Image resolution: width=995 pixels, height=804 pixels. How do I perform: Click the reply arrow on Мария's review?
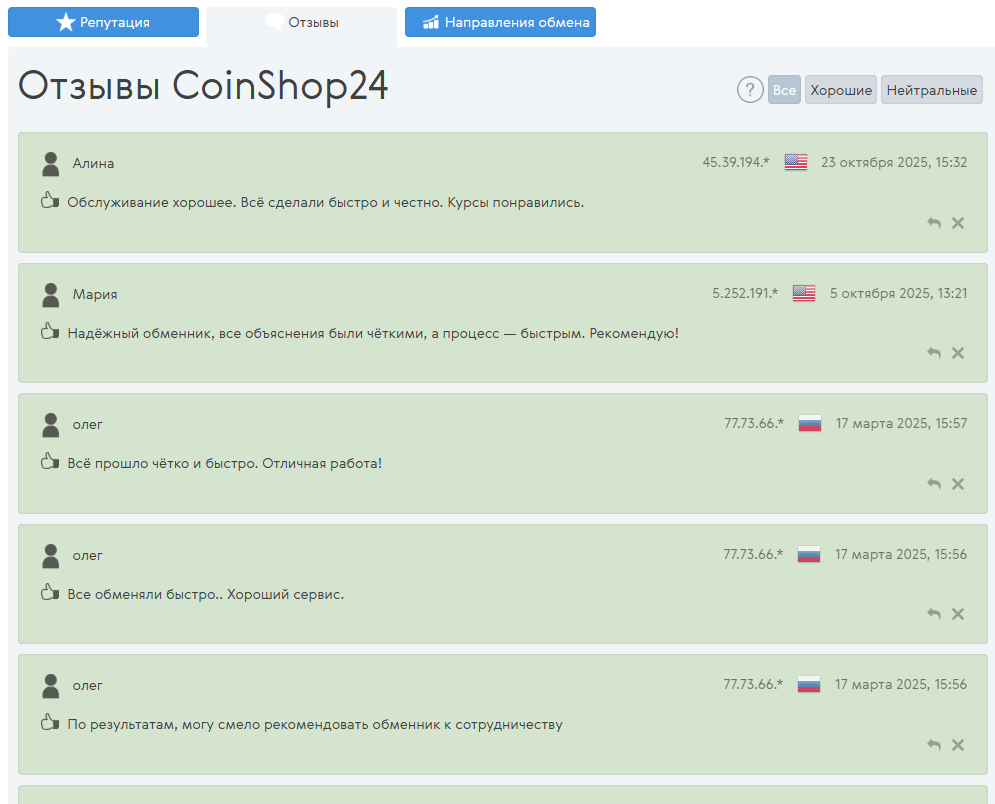pyautogui.click(x=933, y=353)
